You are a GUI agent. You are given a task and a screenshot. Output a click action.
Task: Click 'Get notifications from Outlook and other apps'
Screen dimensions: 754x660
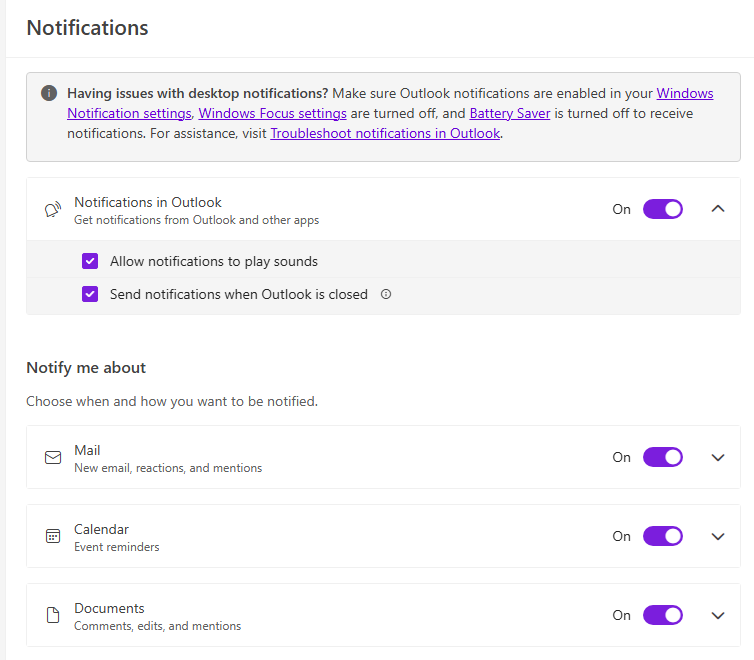tap(197, 220)
